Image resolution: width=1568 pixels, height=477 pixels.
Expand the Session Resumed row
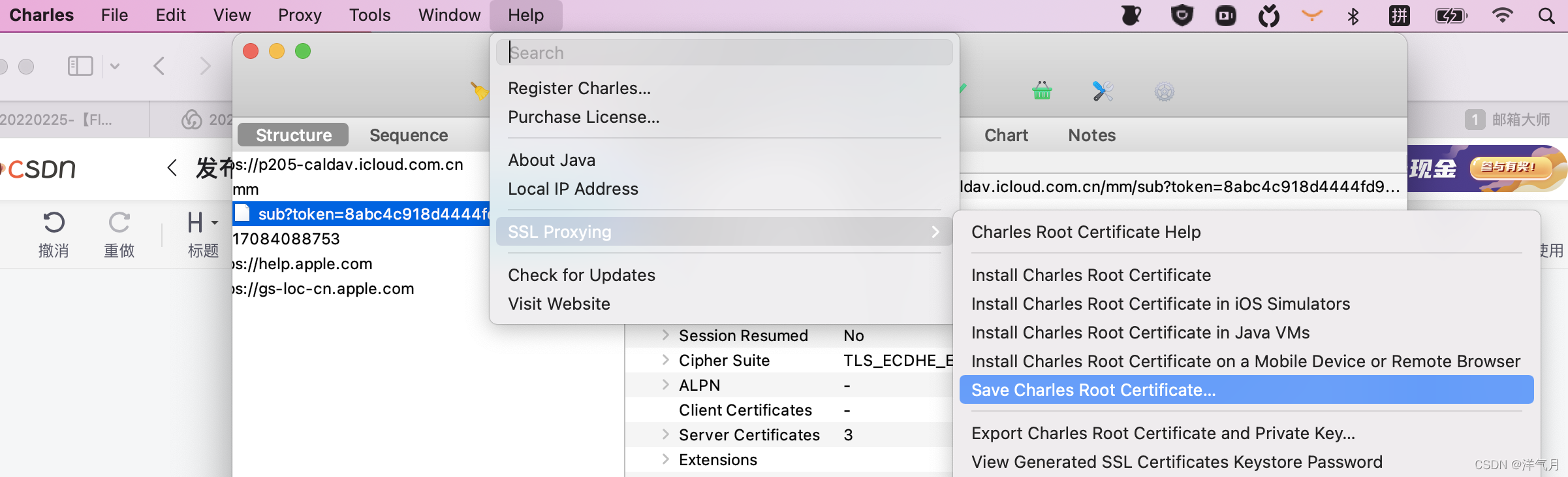[x=665, y=335]
